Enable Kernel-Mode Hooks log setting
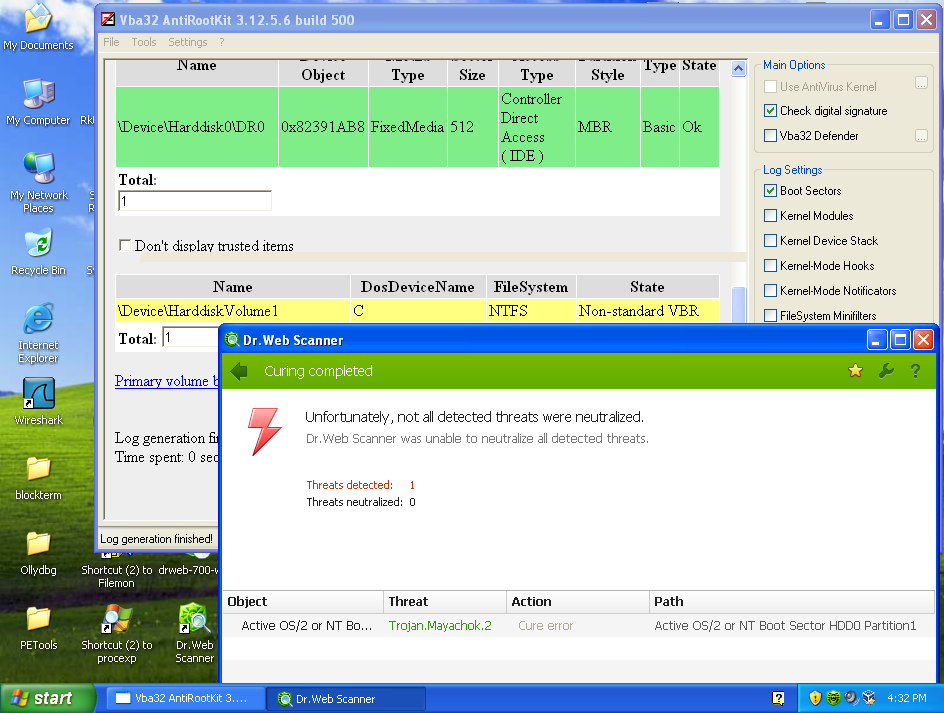This screenshot has width=944, height=713. click(x=770, y=266)
